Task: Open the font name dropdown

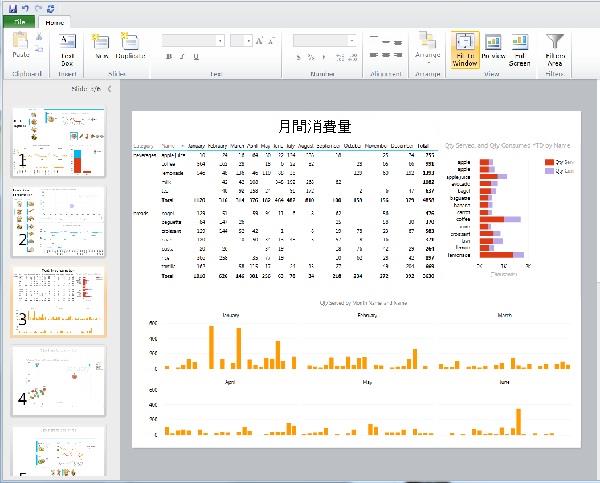Action: coord(220,41)
